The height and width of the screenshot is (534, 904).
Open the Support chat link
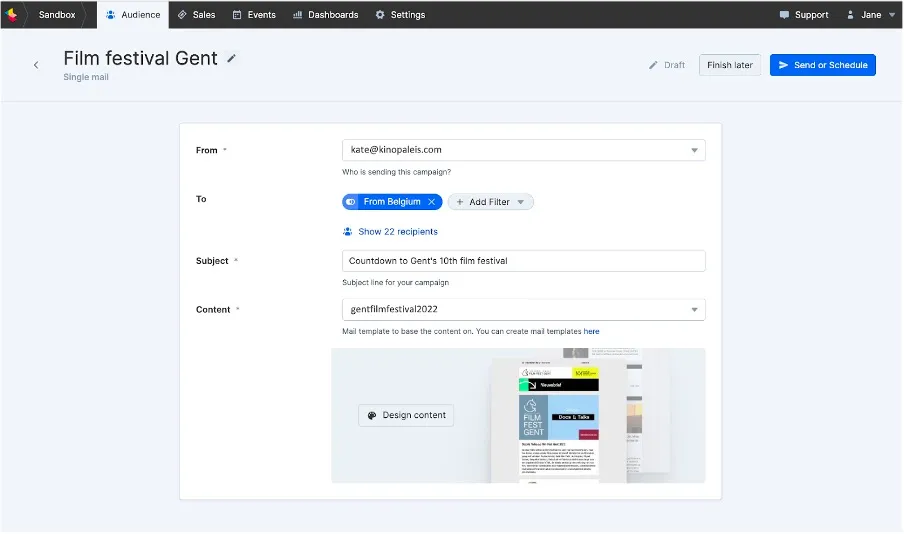[x=804, y=14]
